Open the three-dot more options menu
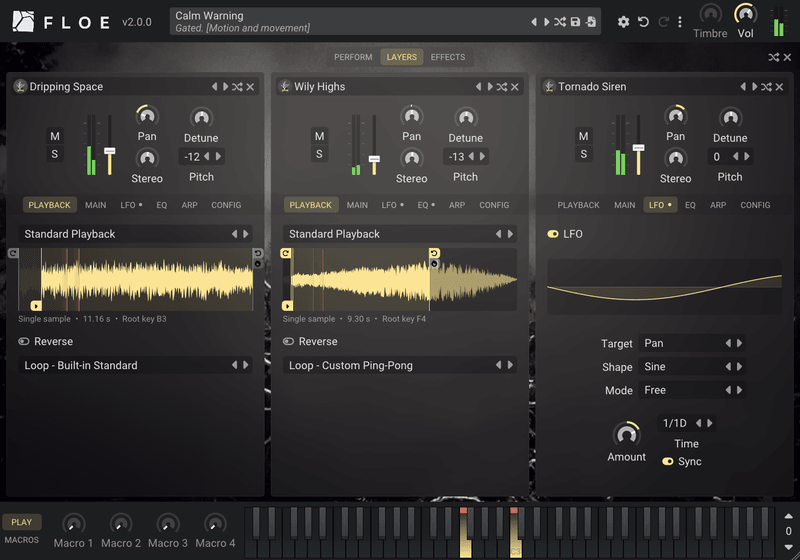 [x=680, y=22]
